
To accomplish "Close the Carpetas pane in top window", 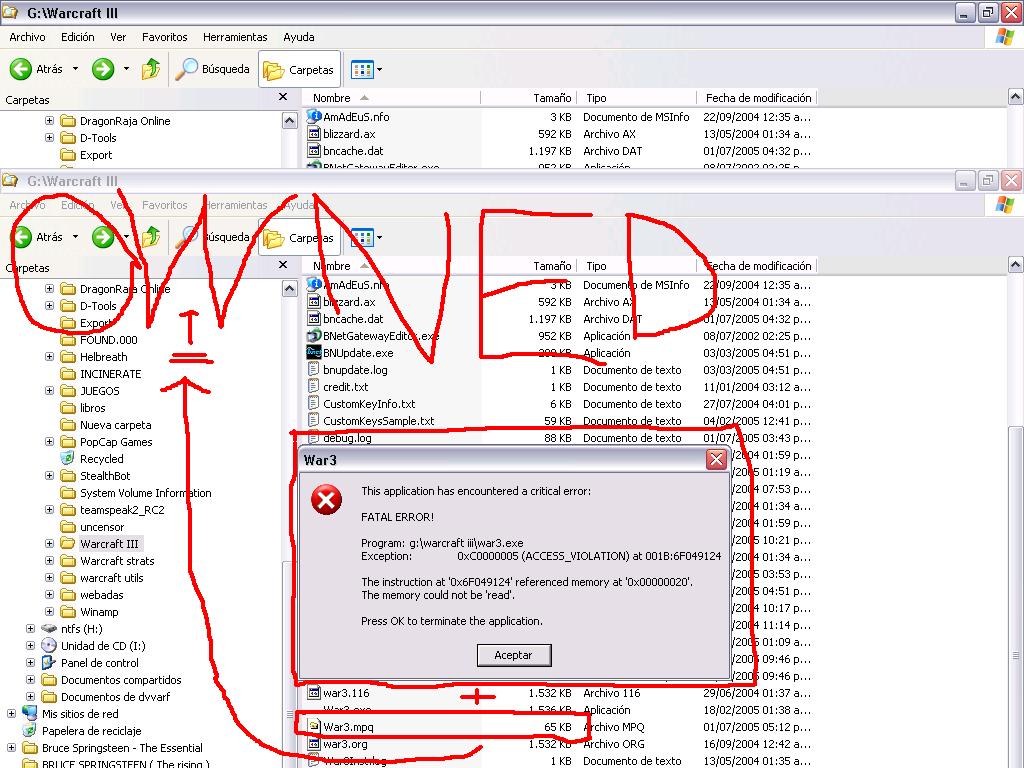I will (283, 97).
